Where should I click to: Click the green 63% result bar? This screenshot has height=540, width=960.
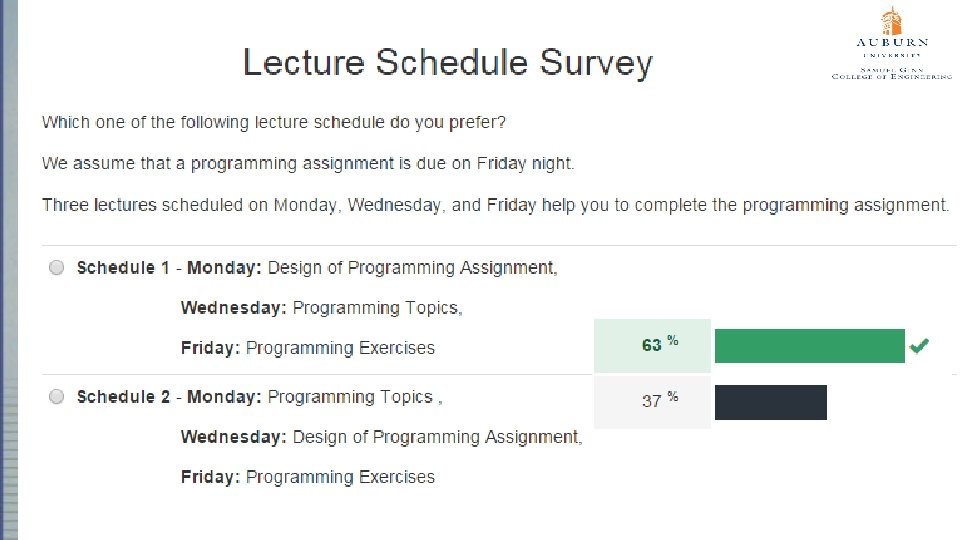coord(809,346)
